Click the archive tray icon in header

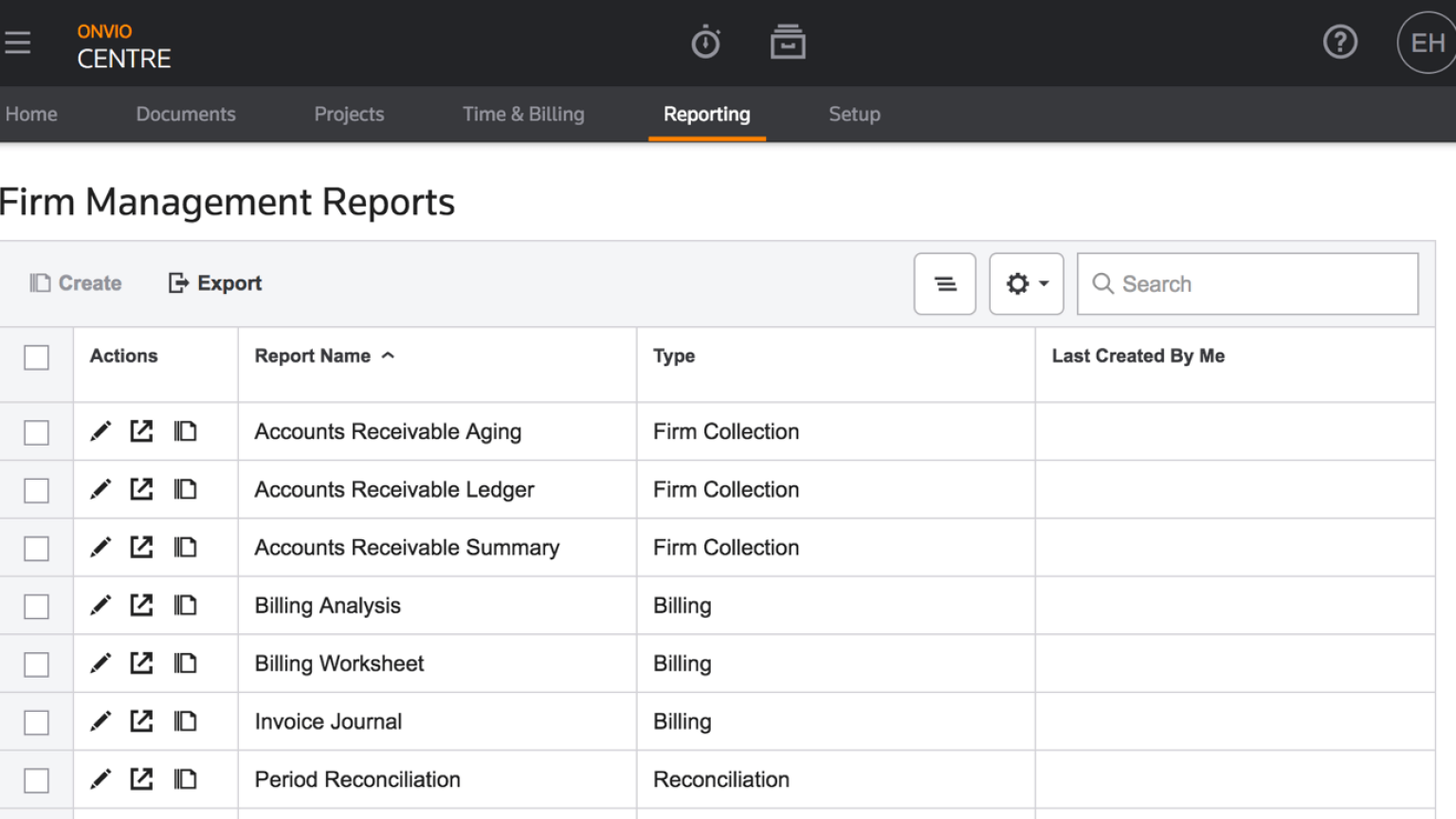tap(788, 42)
